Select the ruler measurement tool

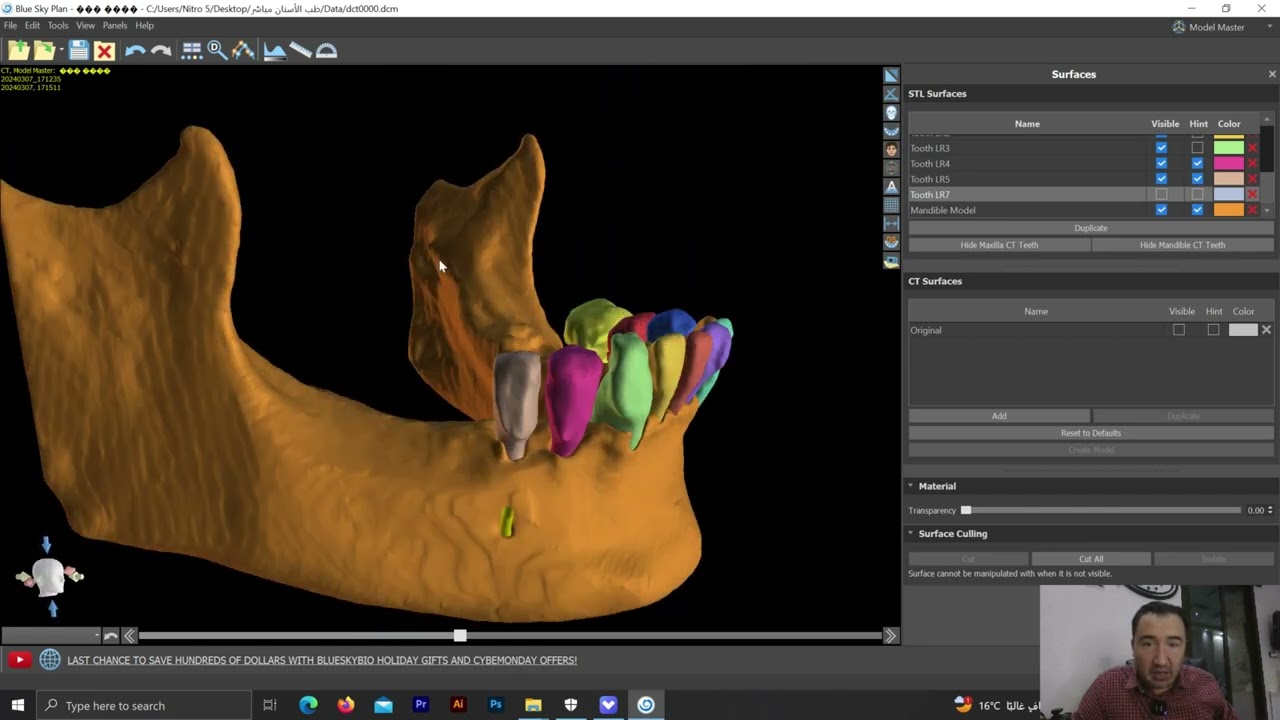click(300, 50)
